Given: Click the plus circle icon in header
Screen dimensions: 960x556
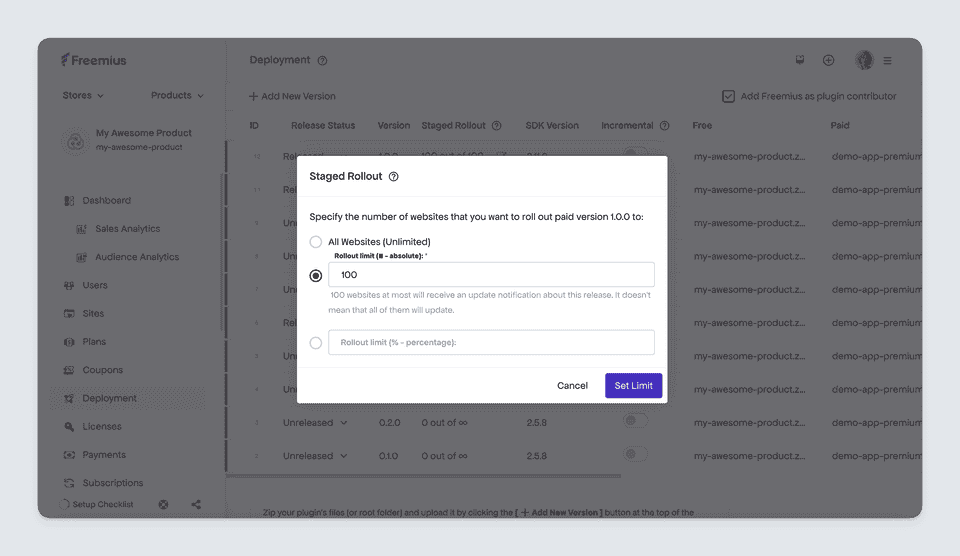Looking at the screenshot, I should (x=828, y=60).
